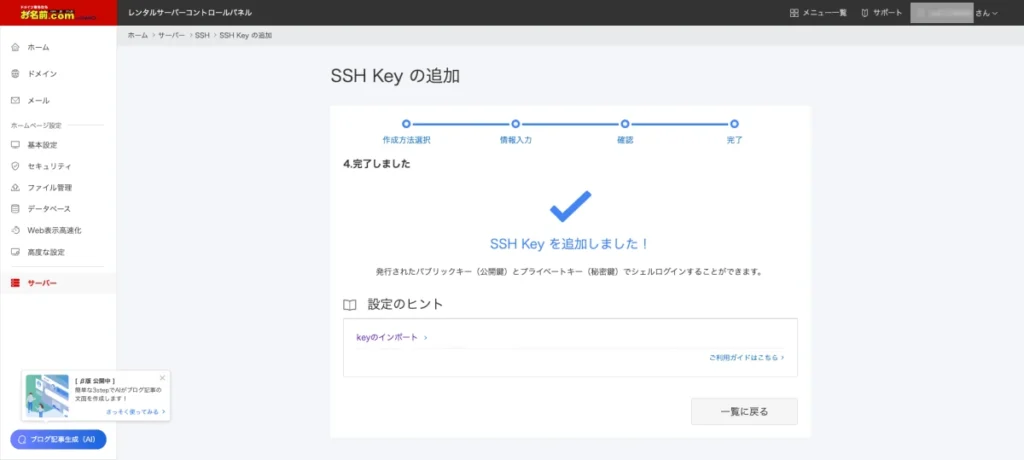This screenshot has width=1024, height=460.
Task: Click the 一覧に戻る button
Action: coord(744,412)
